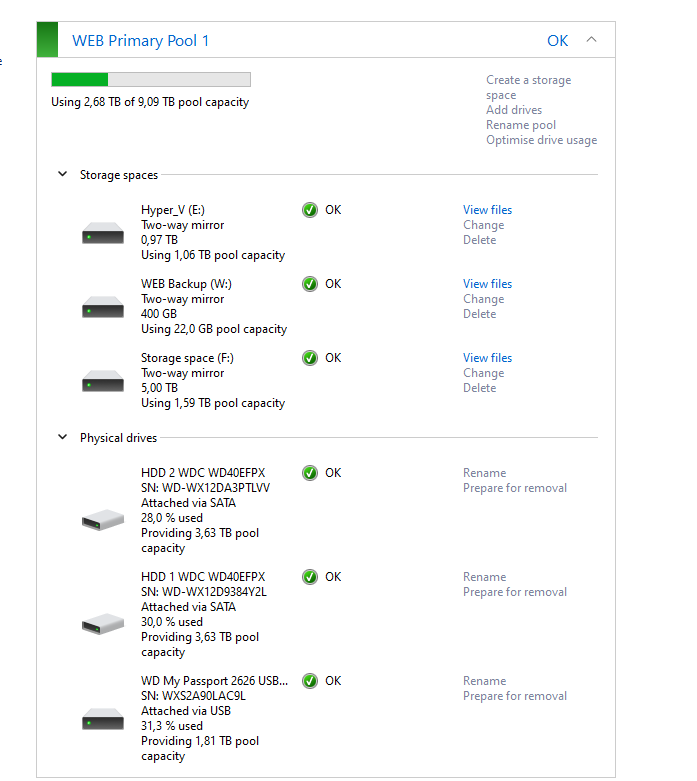Prepare HDD 2 WDC for removal

(x=515, y=488)
